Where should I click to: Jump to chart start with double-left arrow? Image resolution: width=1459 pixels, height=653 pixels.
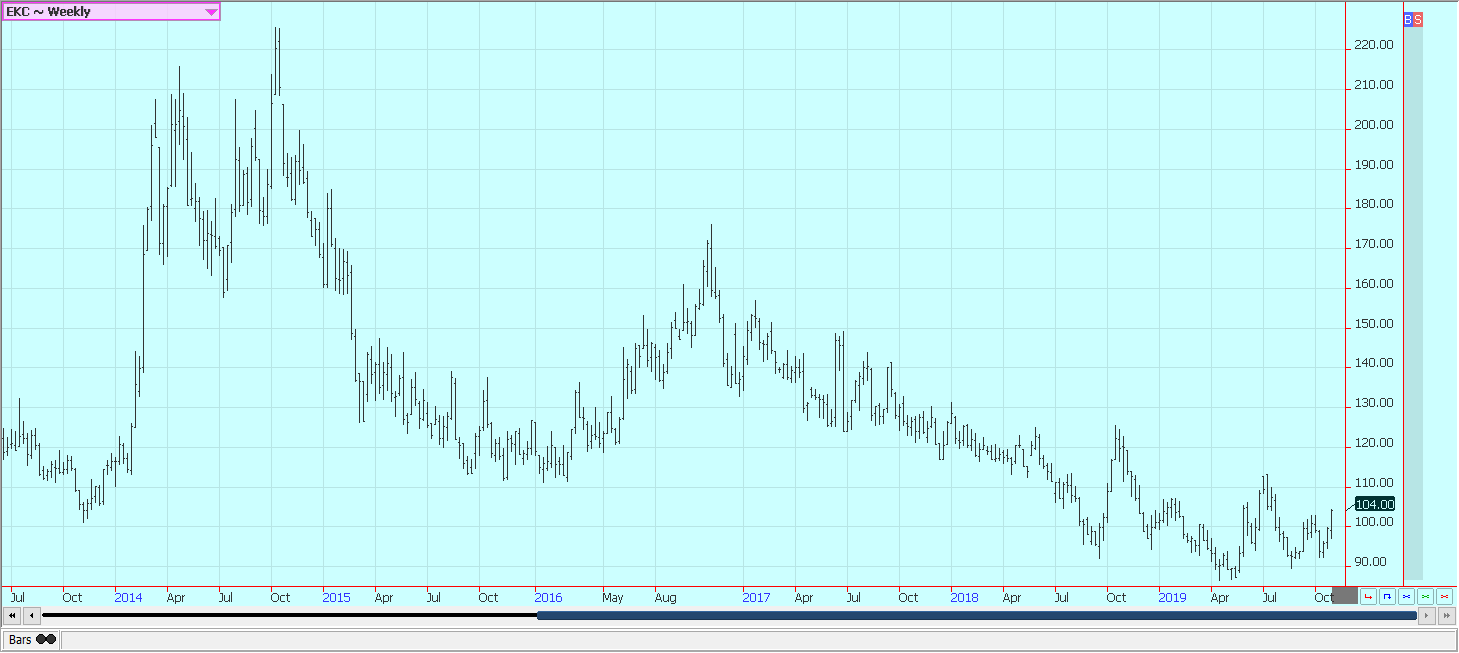coord(11,615)
